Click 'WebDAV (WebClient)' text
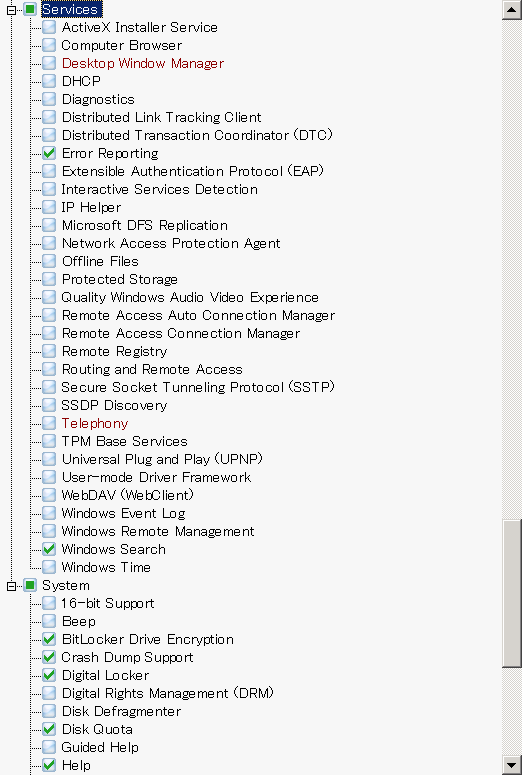The width and height of the screenshot is (522, 775). coord(128,495)
